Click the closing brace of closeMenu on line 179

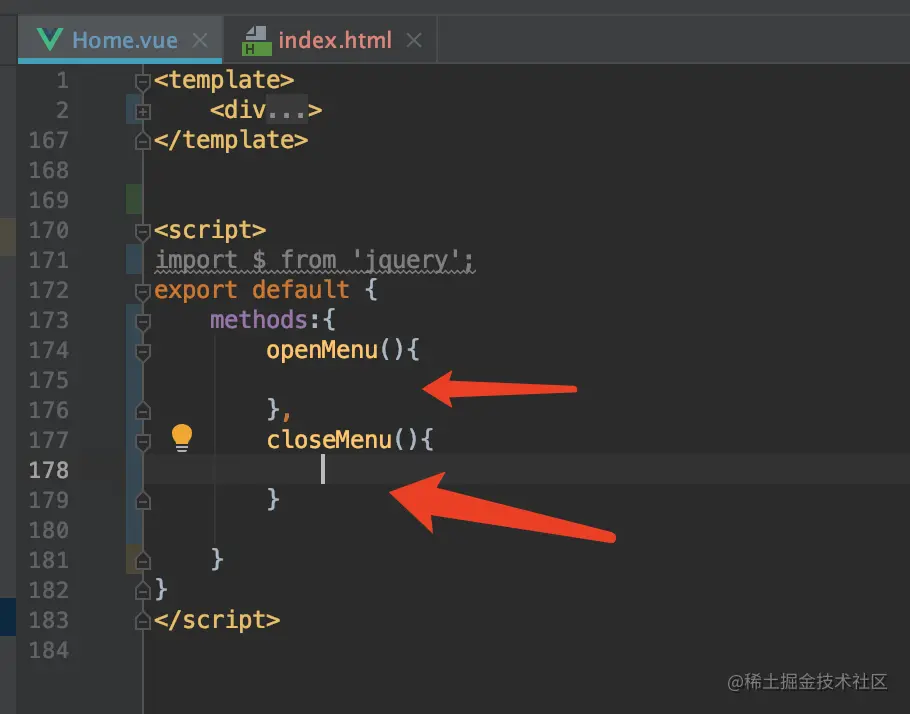pyautogui.click(x=273, y=500)
